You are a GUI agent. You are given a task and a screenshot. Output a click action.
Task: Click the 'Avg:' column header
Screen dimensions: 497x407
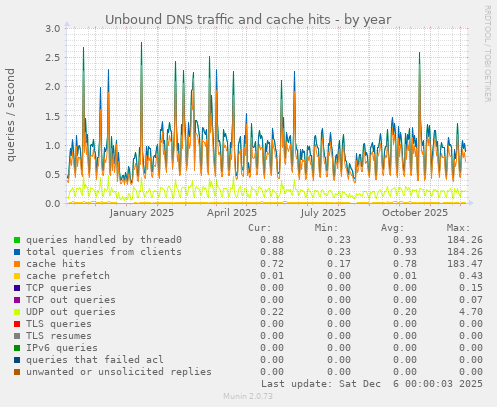(x=392, y=228)
